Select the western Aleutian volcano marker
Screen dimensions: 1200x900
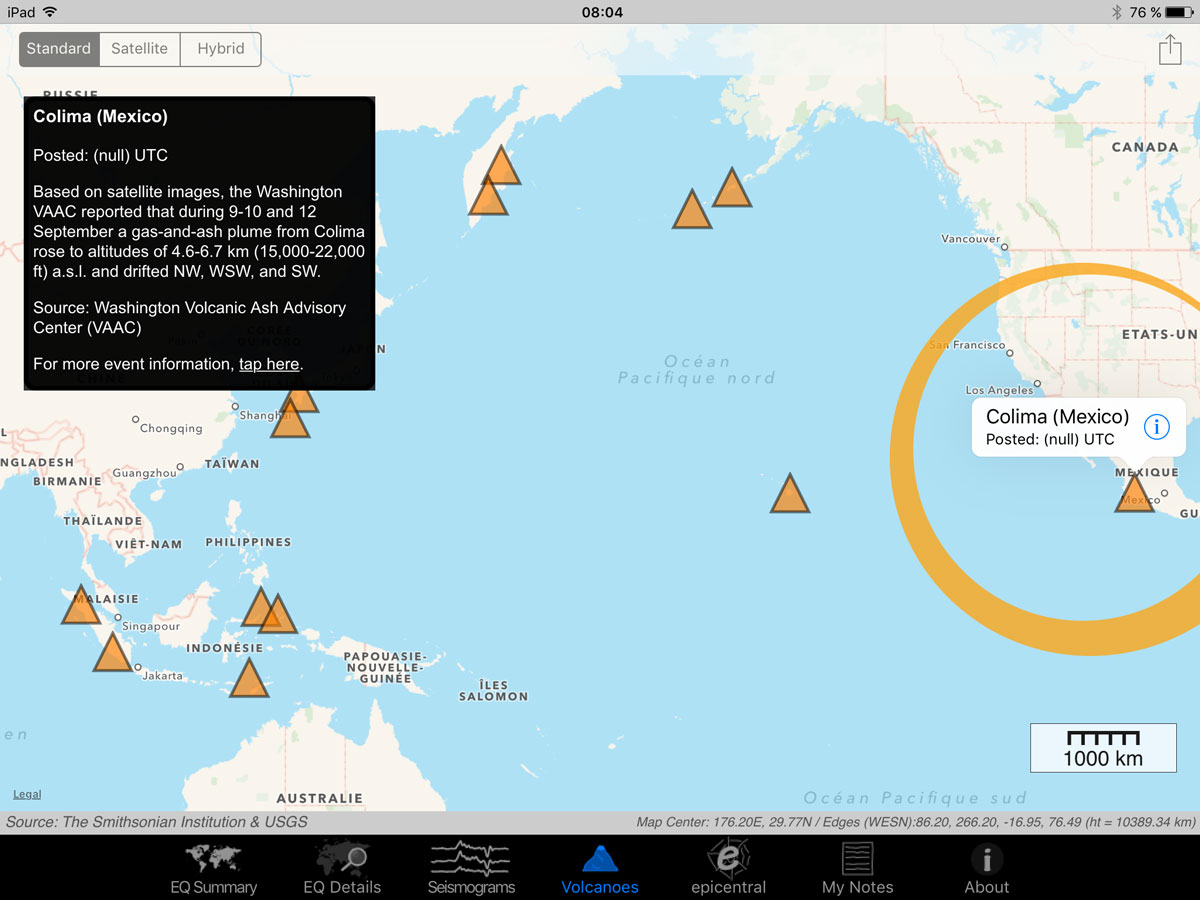692,210
